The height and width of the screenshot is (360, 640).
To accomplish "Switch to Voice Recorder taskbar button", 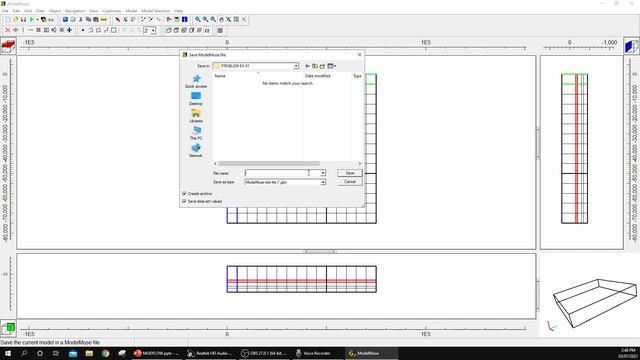I will click(318, 353).
